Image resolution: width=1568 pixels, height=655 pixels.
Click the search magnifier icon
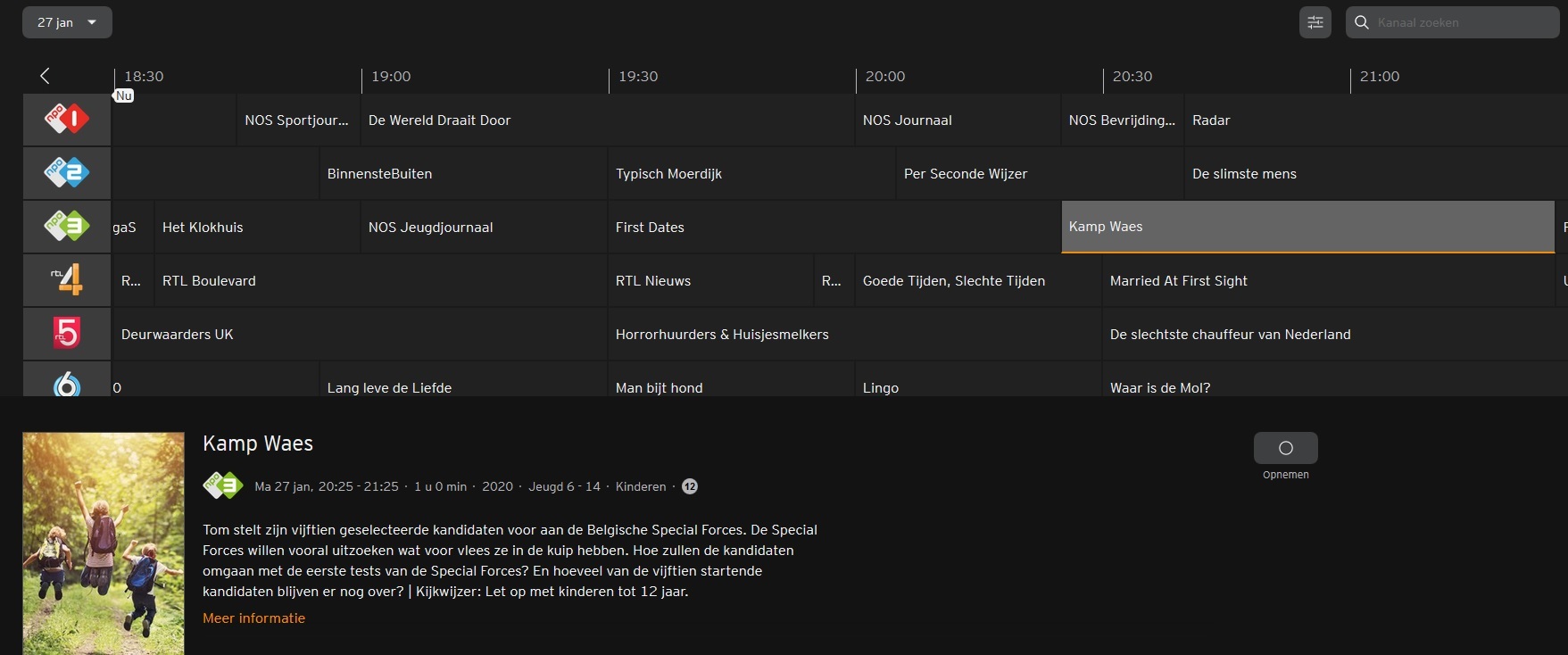1362,22
